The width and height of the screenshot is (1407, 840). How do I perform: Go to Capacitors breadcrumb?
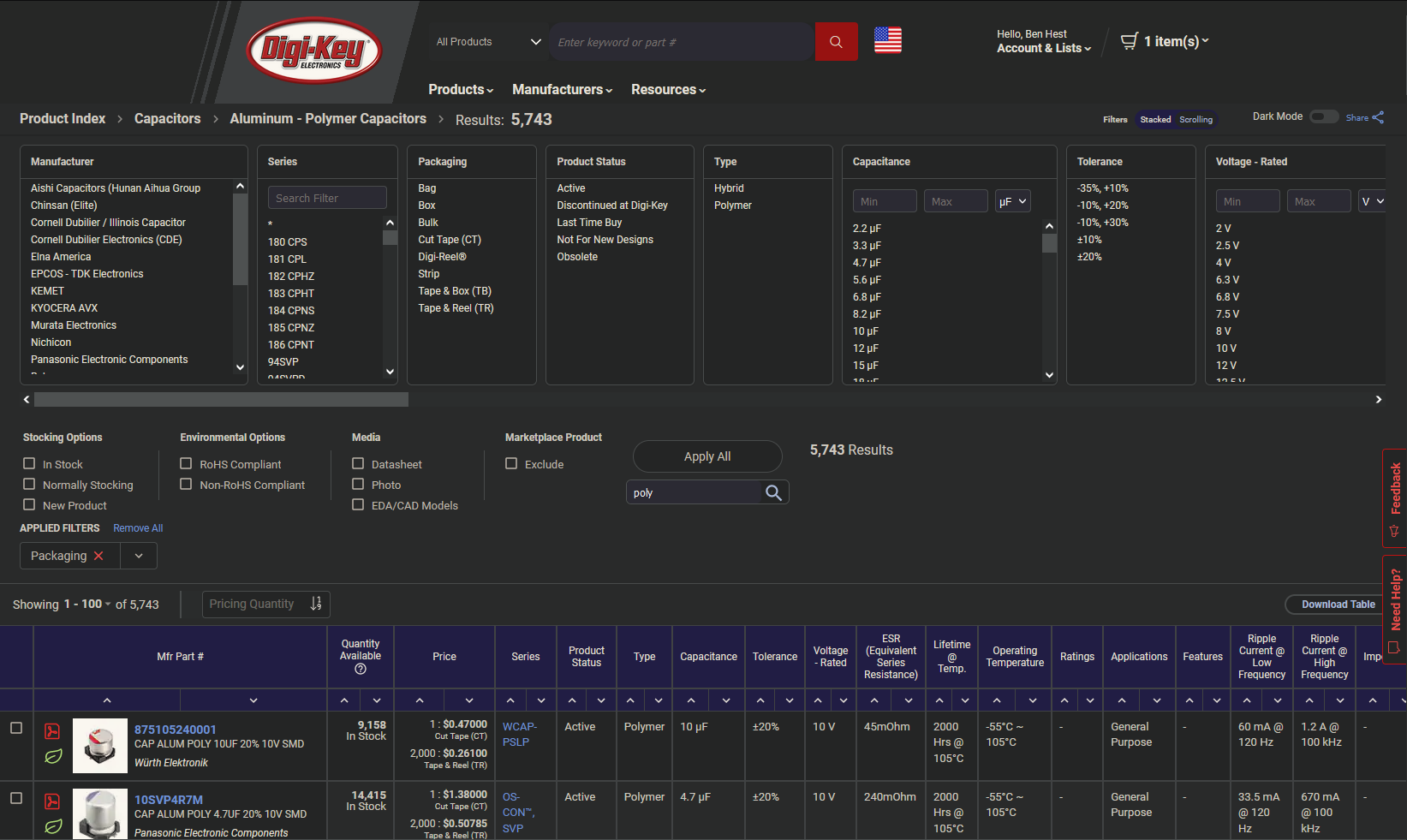pos(168,119)
